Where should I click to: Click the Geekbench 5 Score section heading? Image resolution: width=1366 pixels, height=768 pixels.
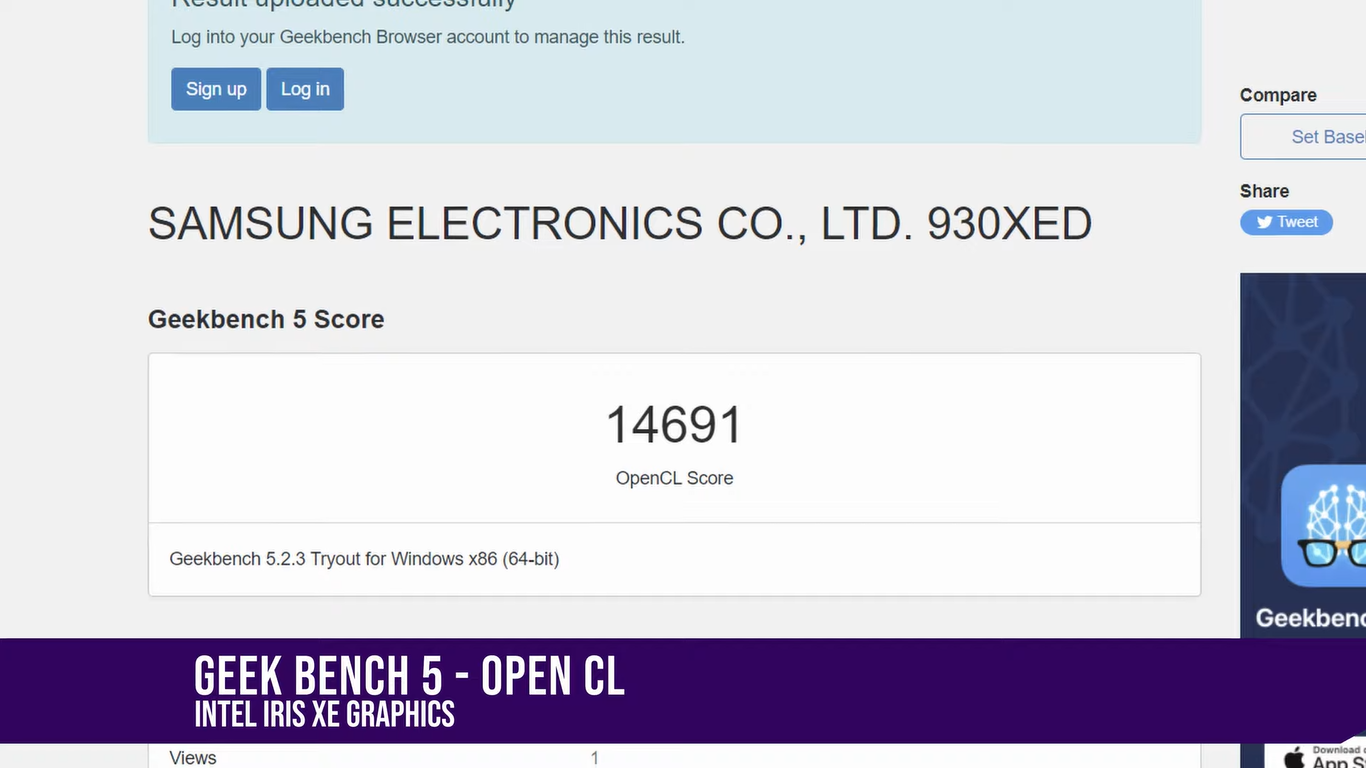click(266, 319)
